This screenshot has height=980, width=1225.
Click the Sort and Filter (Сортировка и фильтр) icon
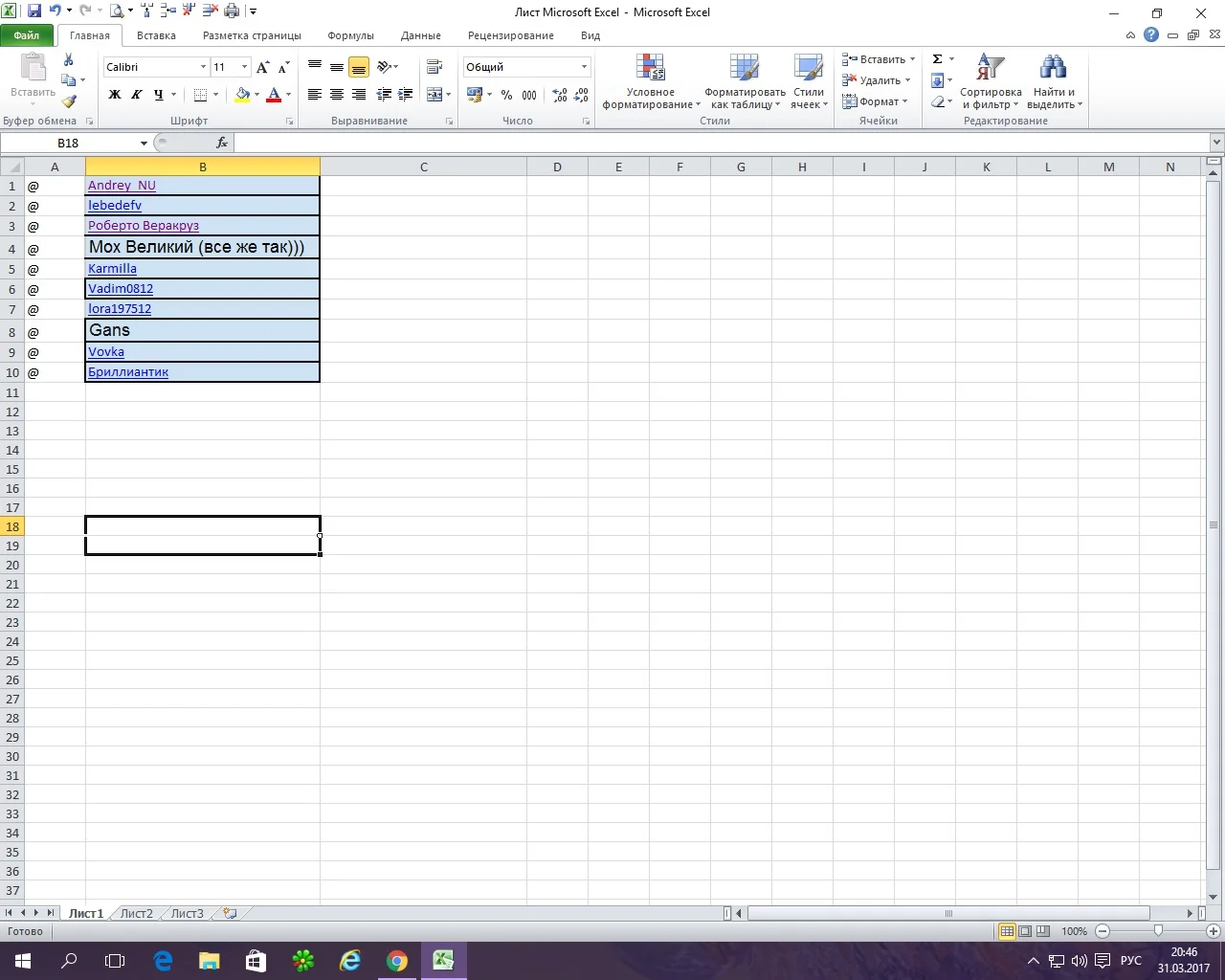point(991,82)
